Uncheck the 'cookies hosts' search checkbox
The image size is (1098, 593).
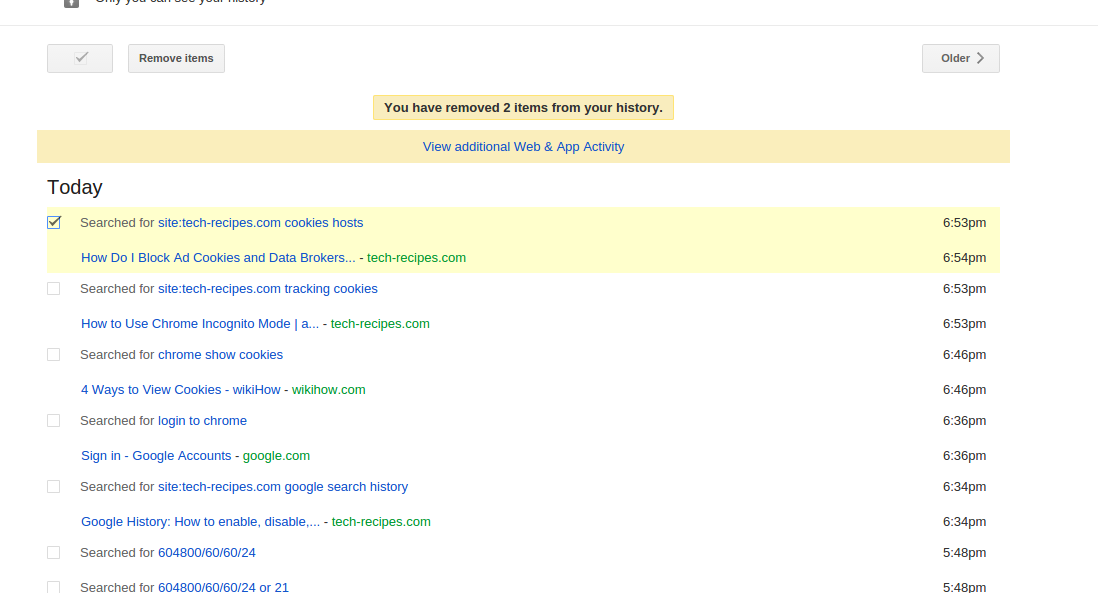[54, 222]
